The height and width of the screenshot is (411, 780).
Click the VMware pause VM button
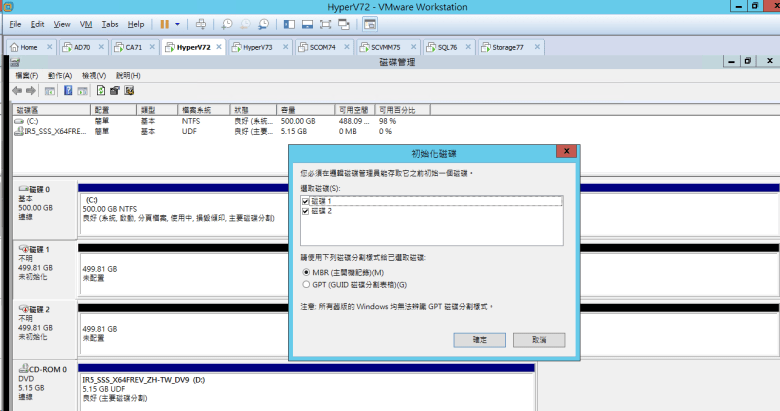[163, 23]
